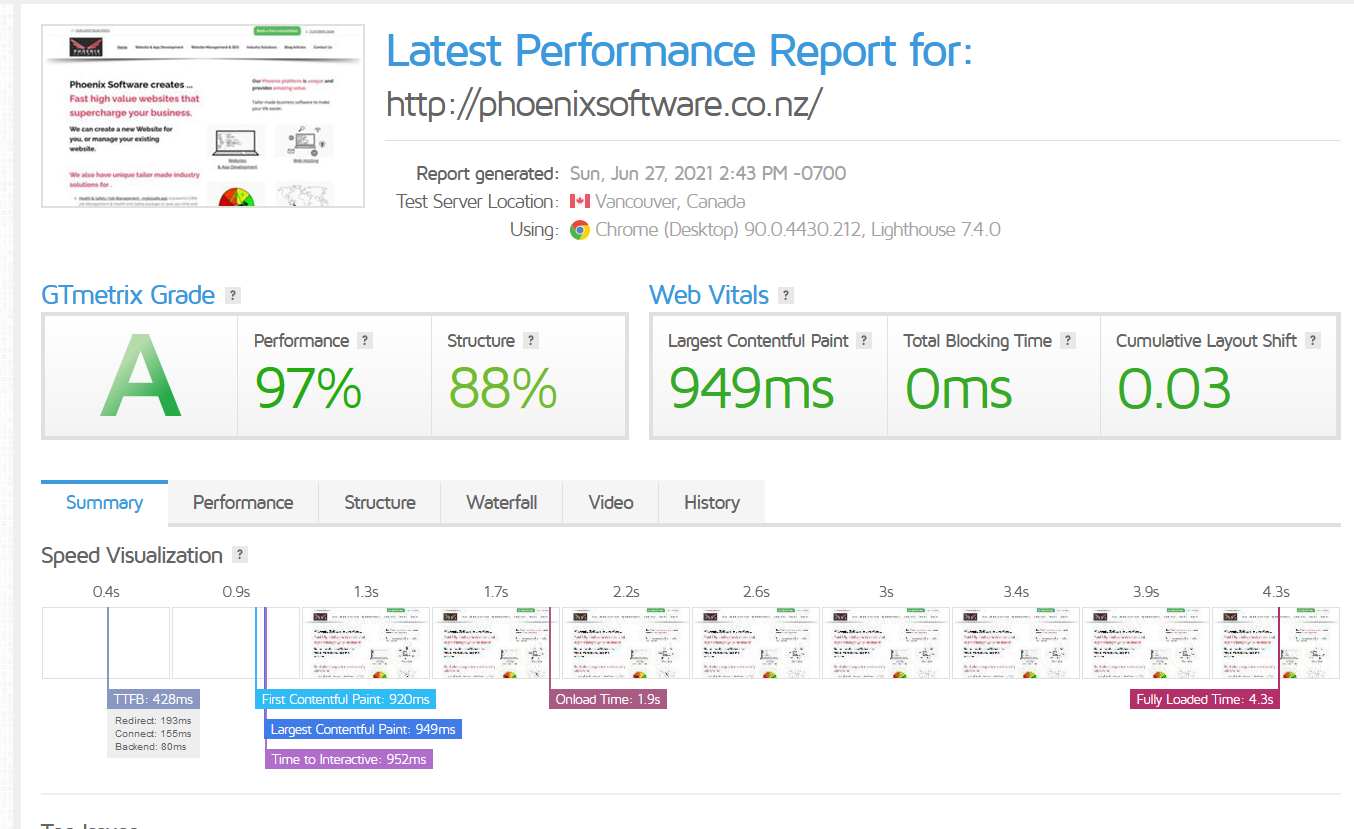The height and width of the screenshot is (829, 1354).
Task: Click the 3.9s filmstrip frame
Action: pyautogui.click(x=1146, y=643)
